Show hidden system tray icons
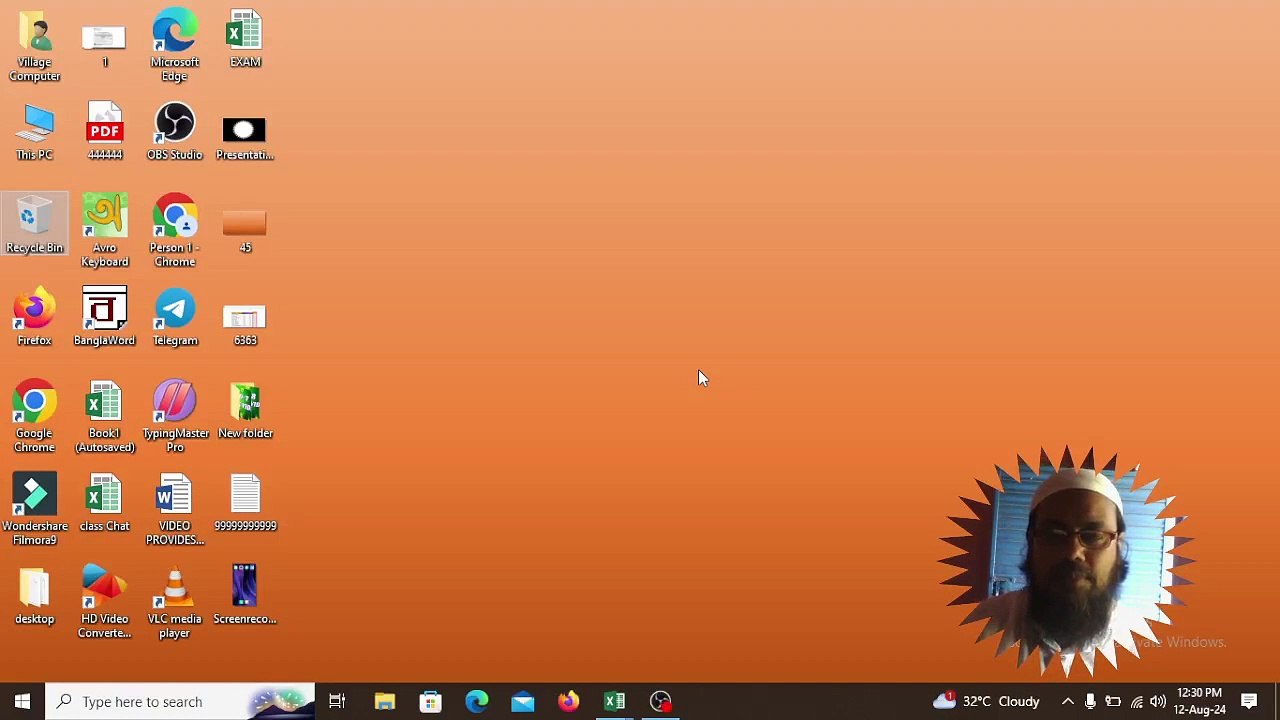The image size is (1280, 720). (1067, 701)
